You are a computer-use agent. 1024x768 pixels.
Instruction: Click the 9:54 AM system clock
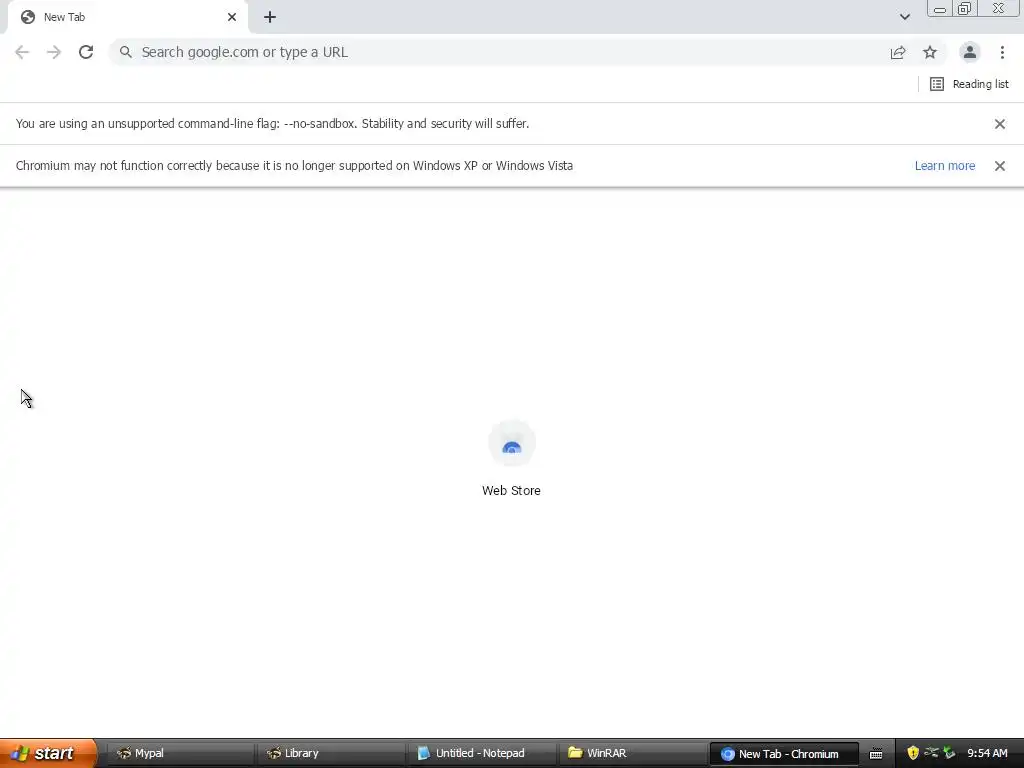pos(987,753)
